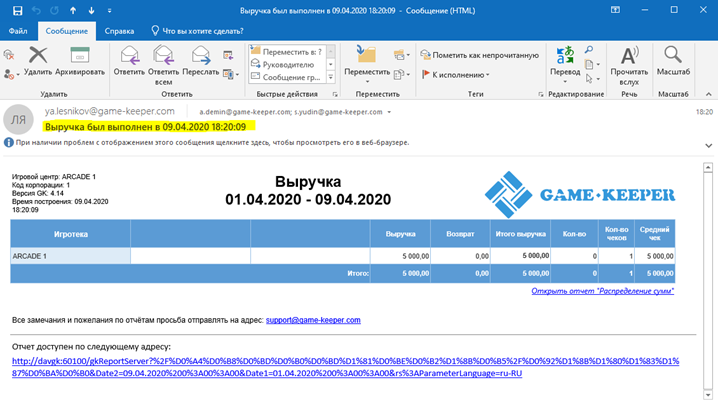Choose the Руководителю quick step
This screenshot has height=406, width=718.
point(287,65)
